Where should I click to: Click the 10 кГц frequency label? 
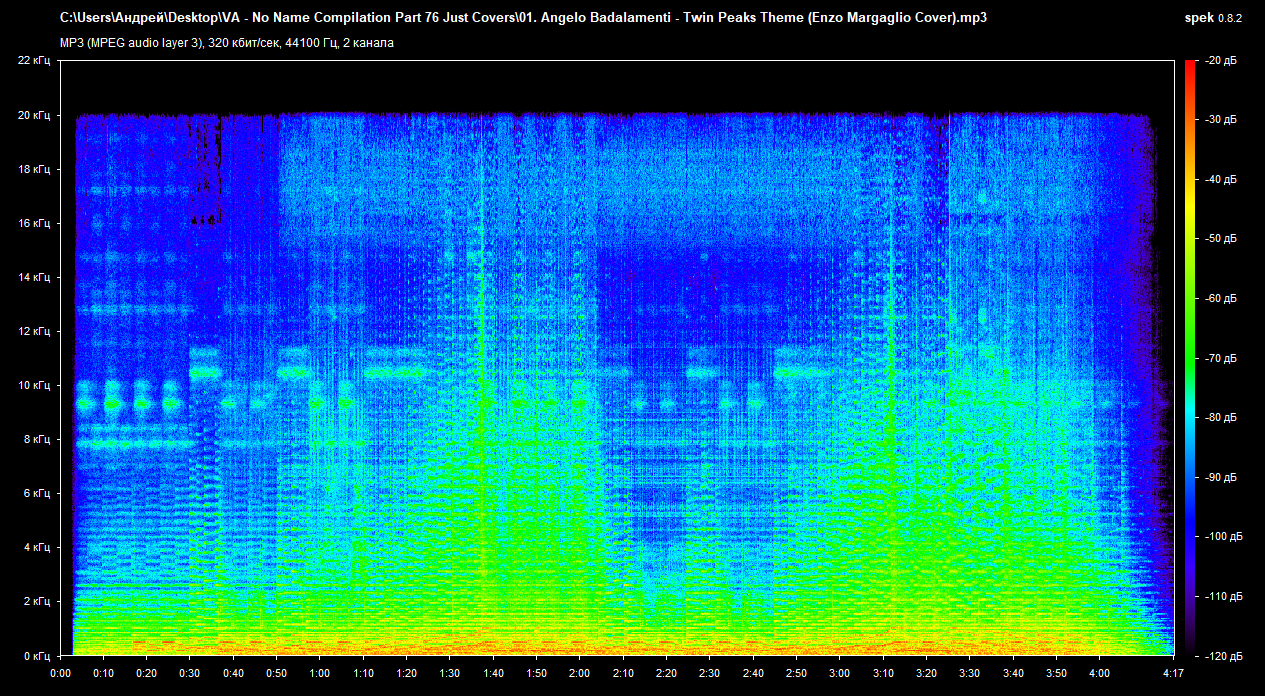click(34, 385)
